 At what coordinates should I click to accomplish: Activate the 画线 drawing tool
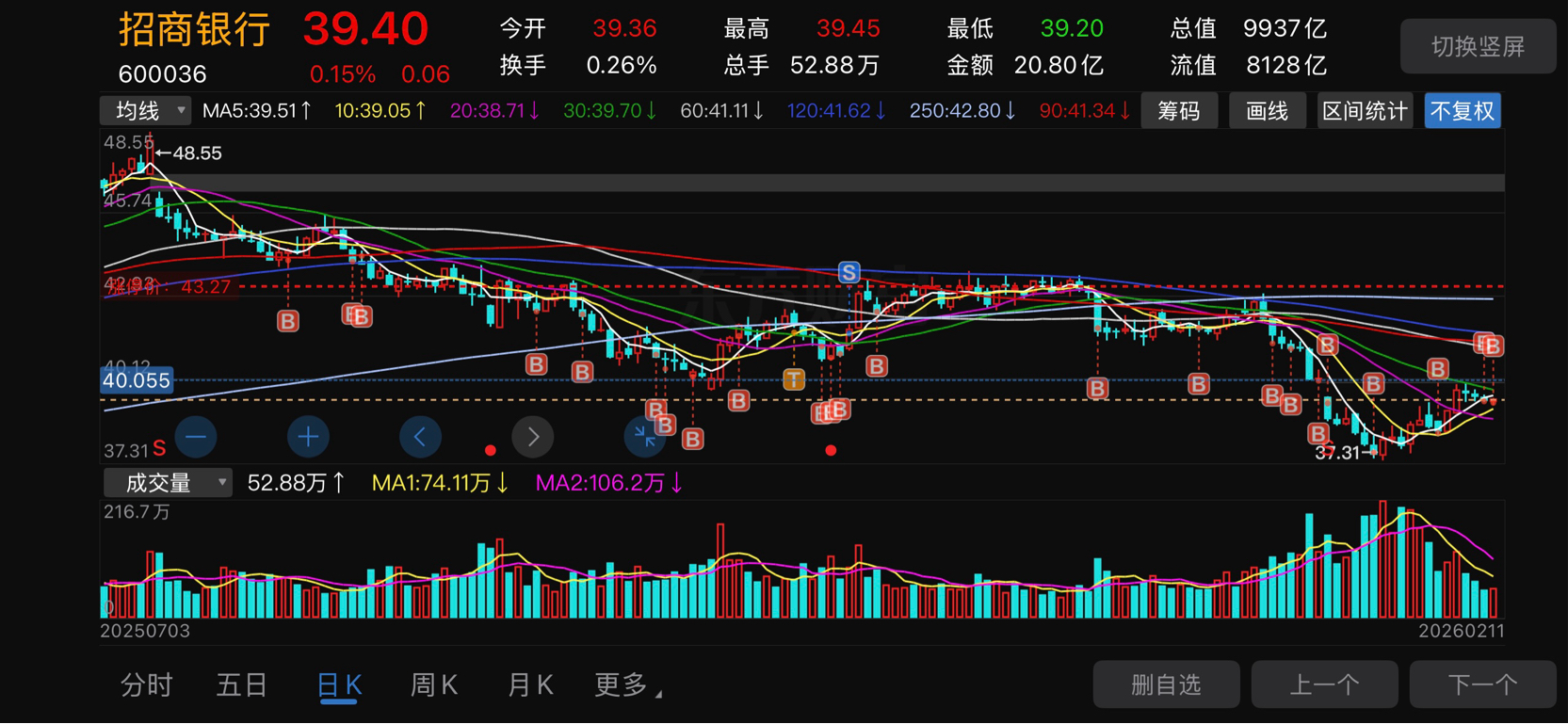1267,111
